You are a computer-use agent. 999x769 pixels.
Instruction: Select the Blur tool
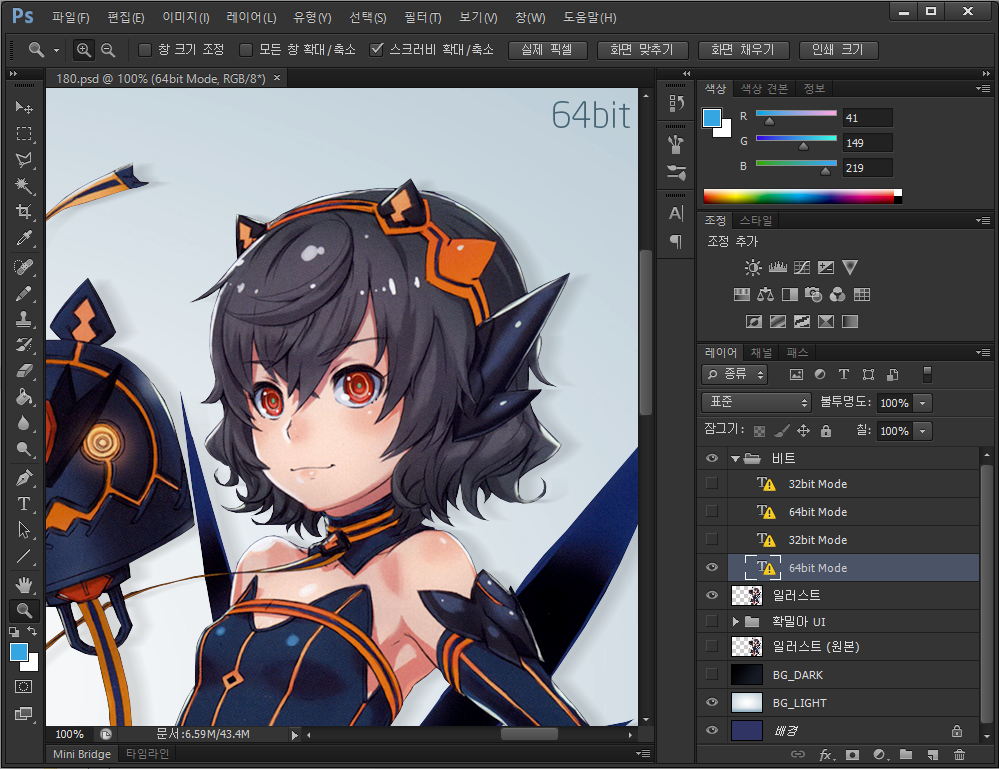pyautogui.click(x=24, y=423)
